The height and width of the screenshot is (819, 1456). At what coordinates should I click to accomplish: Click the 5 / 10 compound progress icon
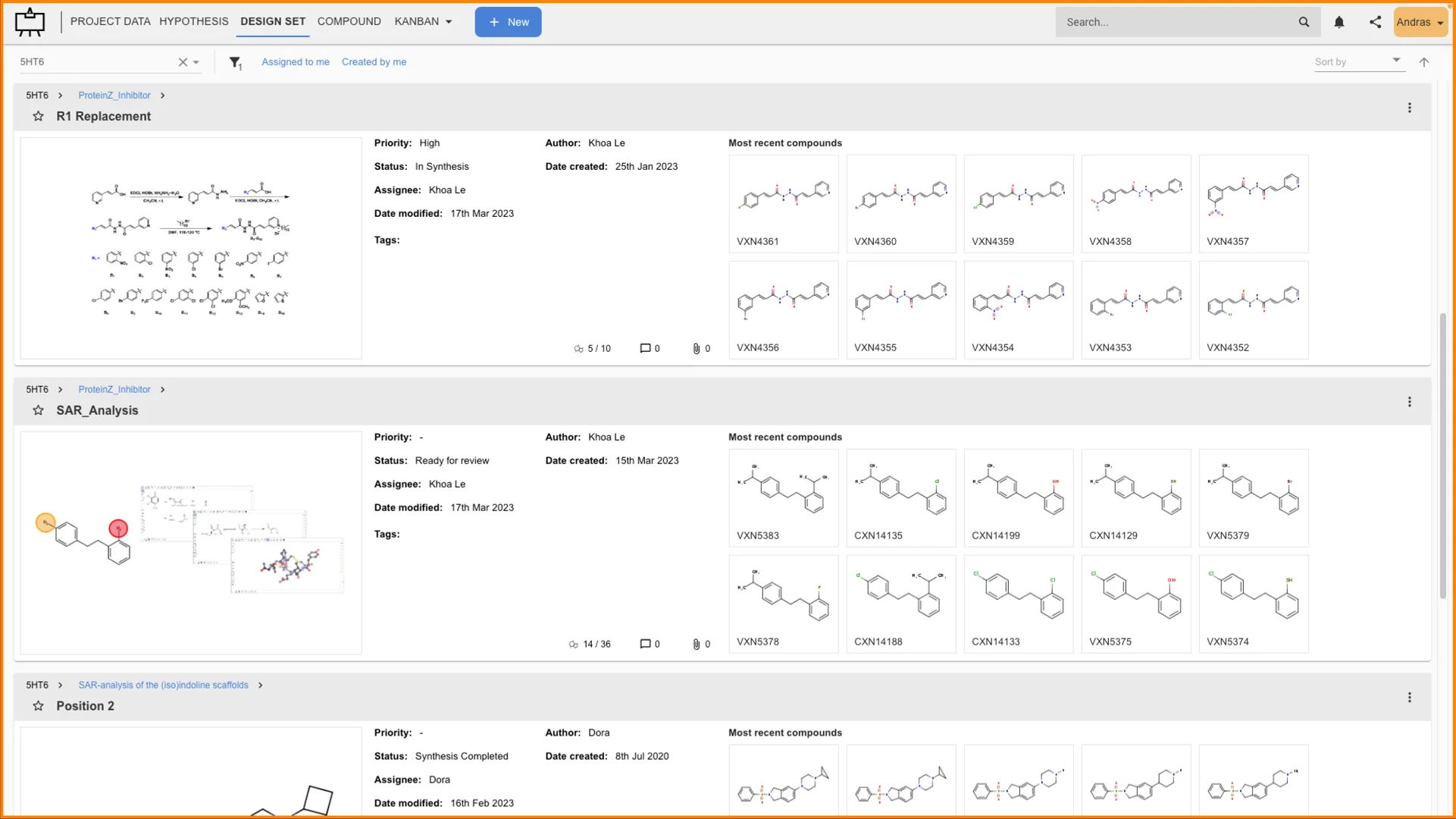click(579, 349)
